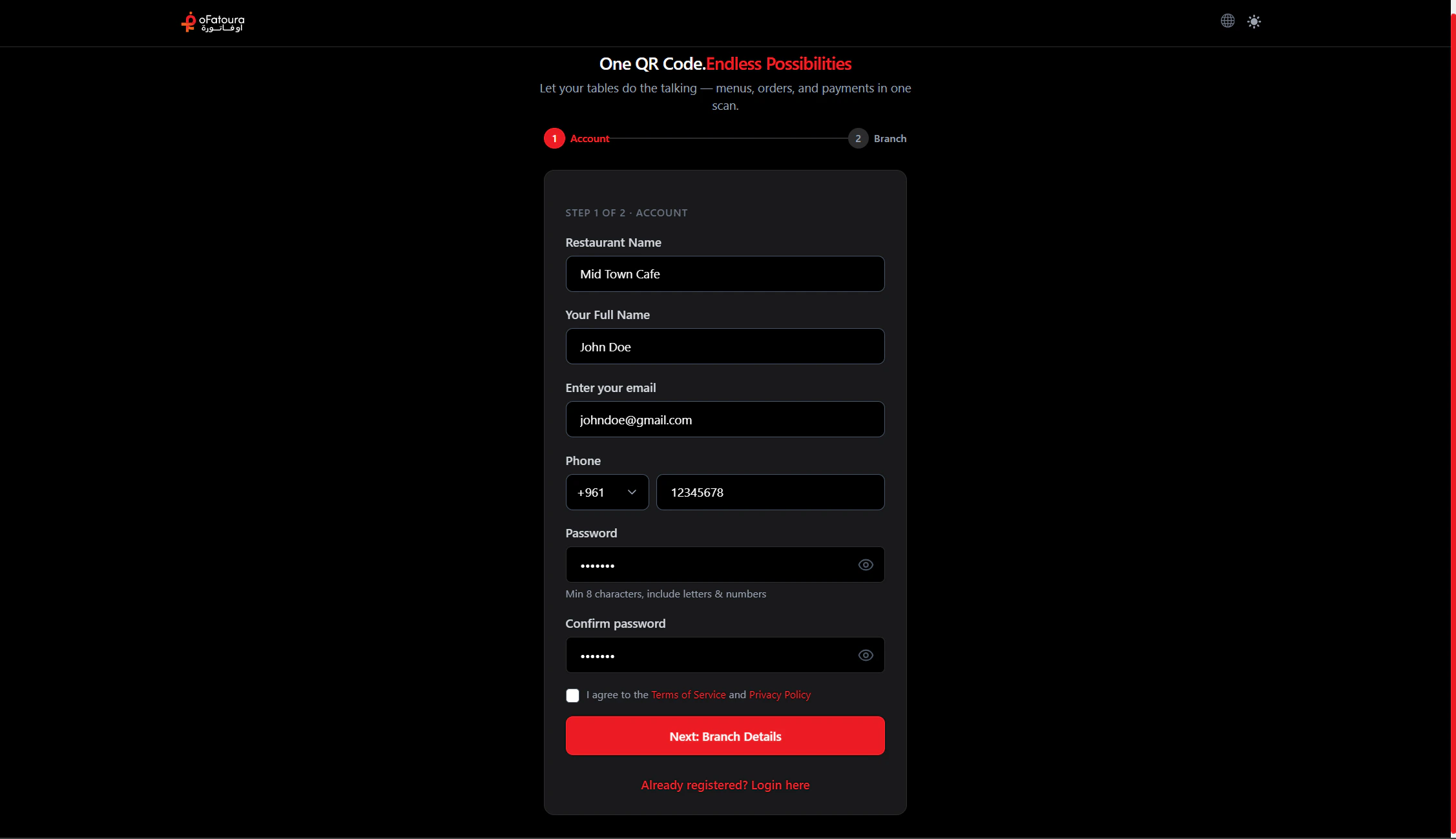Viewport: 1456px width, 839px height.
Task: Reveal the confirm password text
Action: coord(866,655)
